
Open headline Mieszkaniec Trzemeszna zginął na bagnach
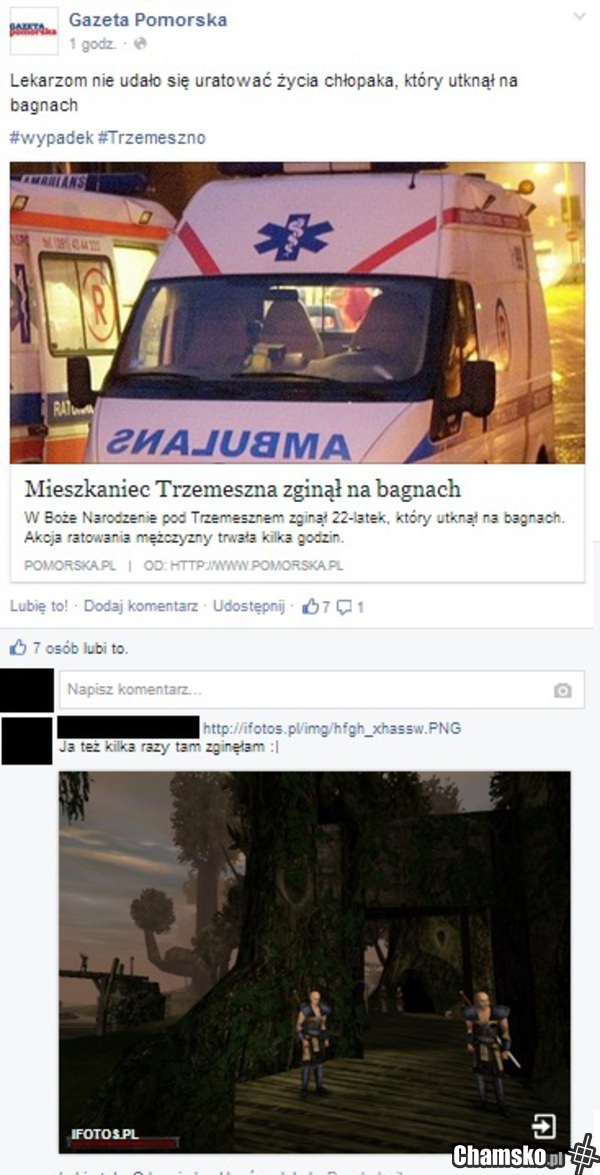pos(243,489)
